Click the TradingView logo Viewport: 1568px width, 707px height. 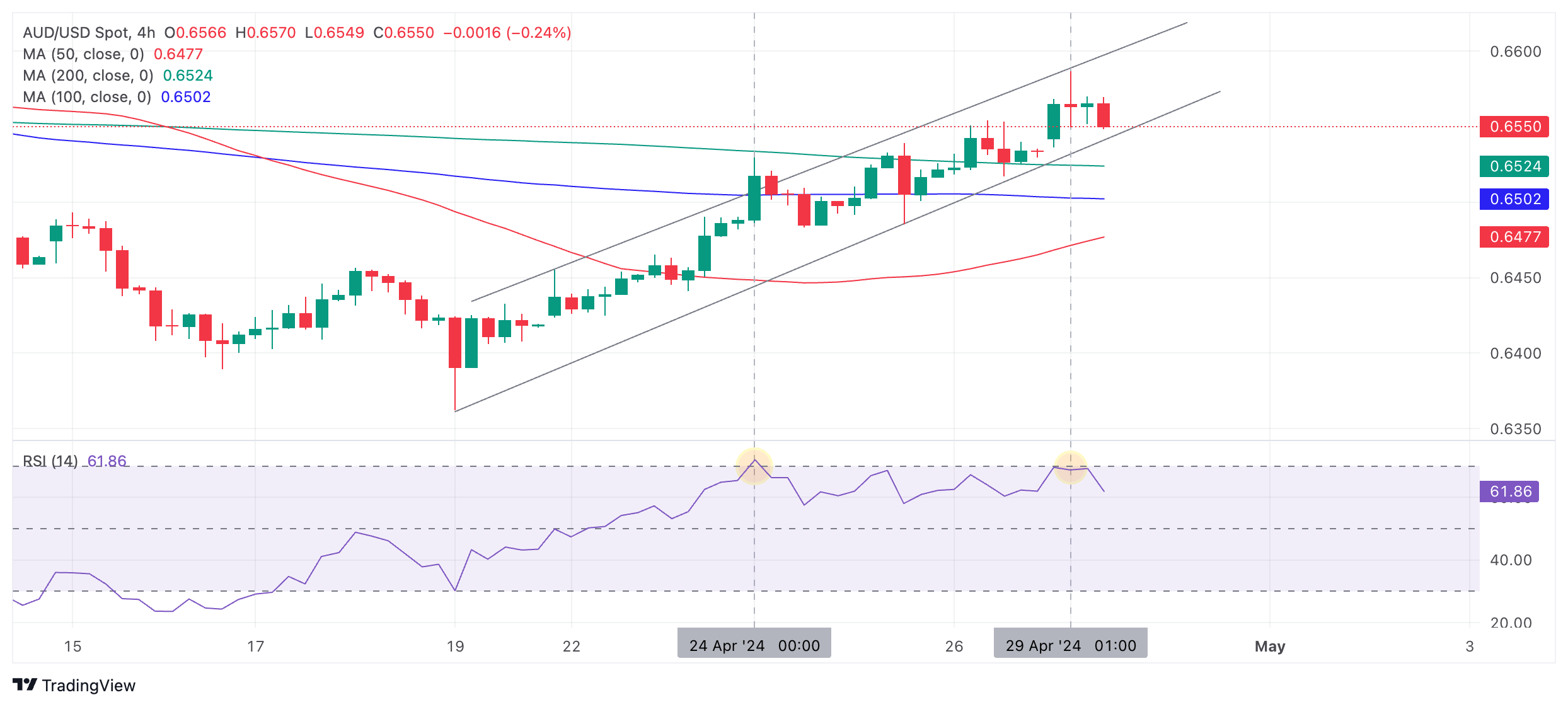(x=74, y=685)
